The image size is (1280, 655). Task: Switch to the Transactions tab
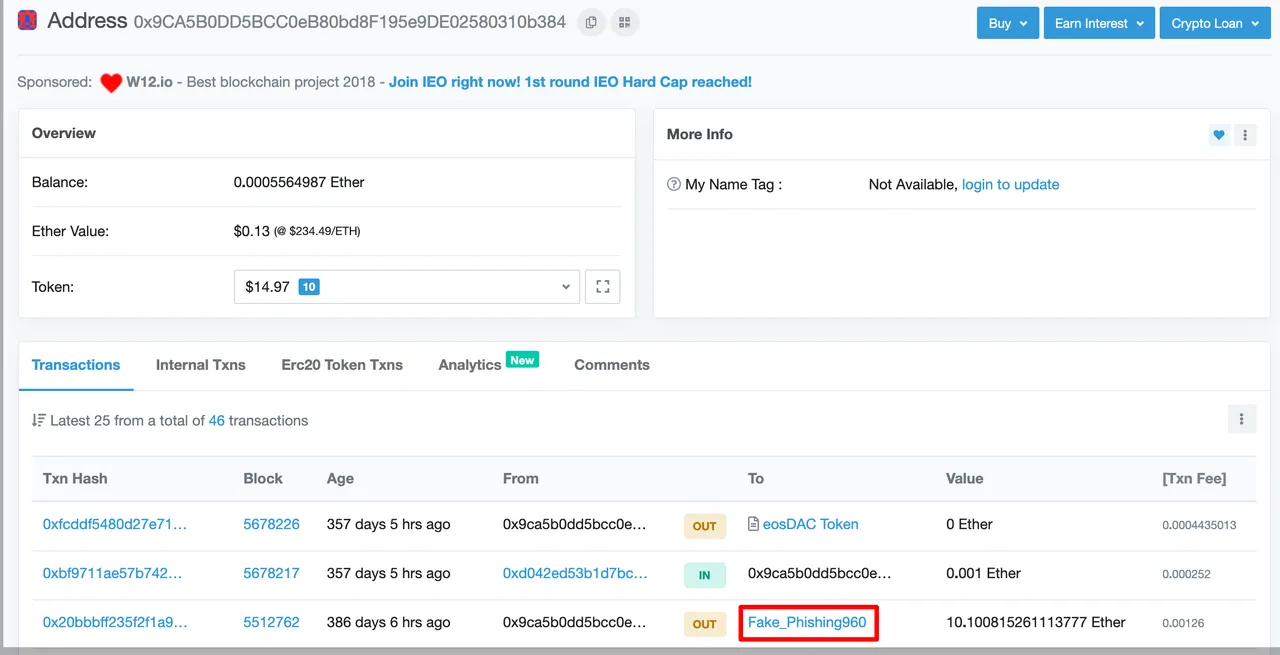point(76,365)
